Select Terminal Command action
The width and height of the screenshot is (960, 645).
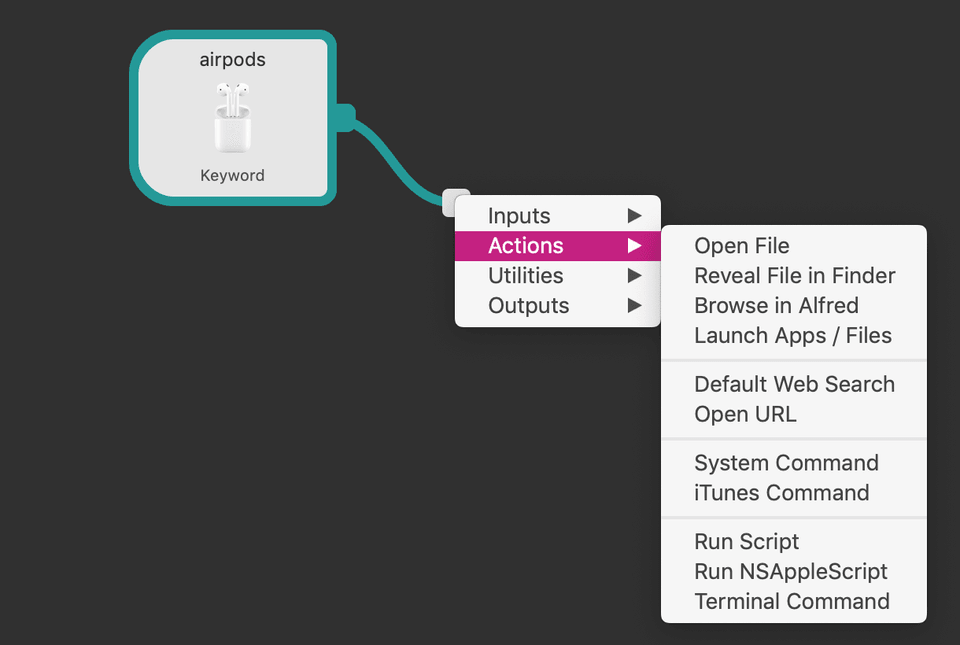pyautogui.click(x=791, y=602)
